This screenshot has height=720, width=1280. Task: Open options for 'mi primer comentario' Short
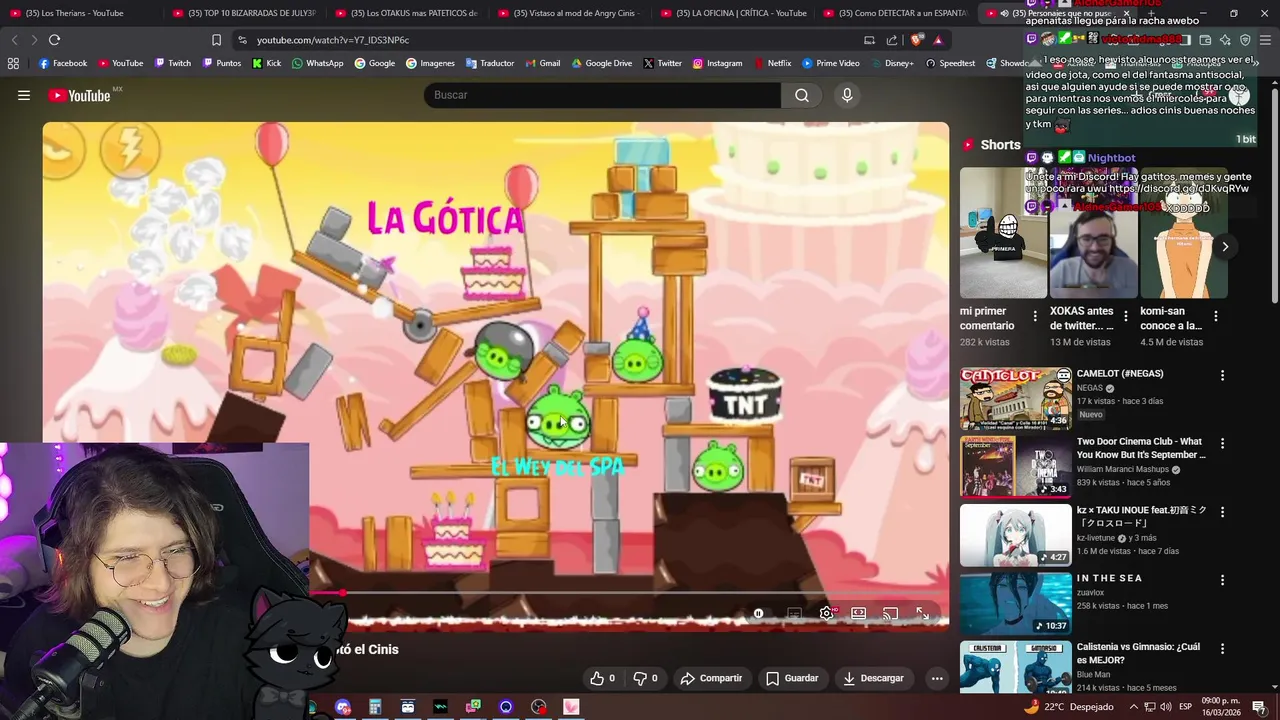click(1035, 317)
